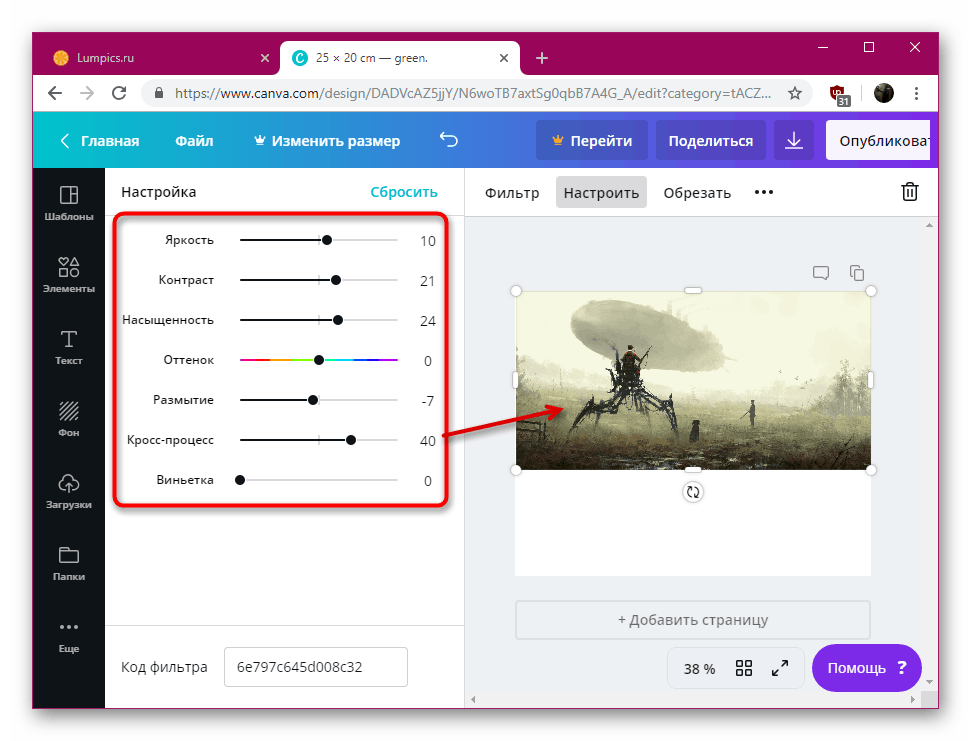Open the Шаблоны templates panel
Viewport: 971px width, 741px height.
[x=69, y=203]
